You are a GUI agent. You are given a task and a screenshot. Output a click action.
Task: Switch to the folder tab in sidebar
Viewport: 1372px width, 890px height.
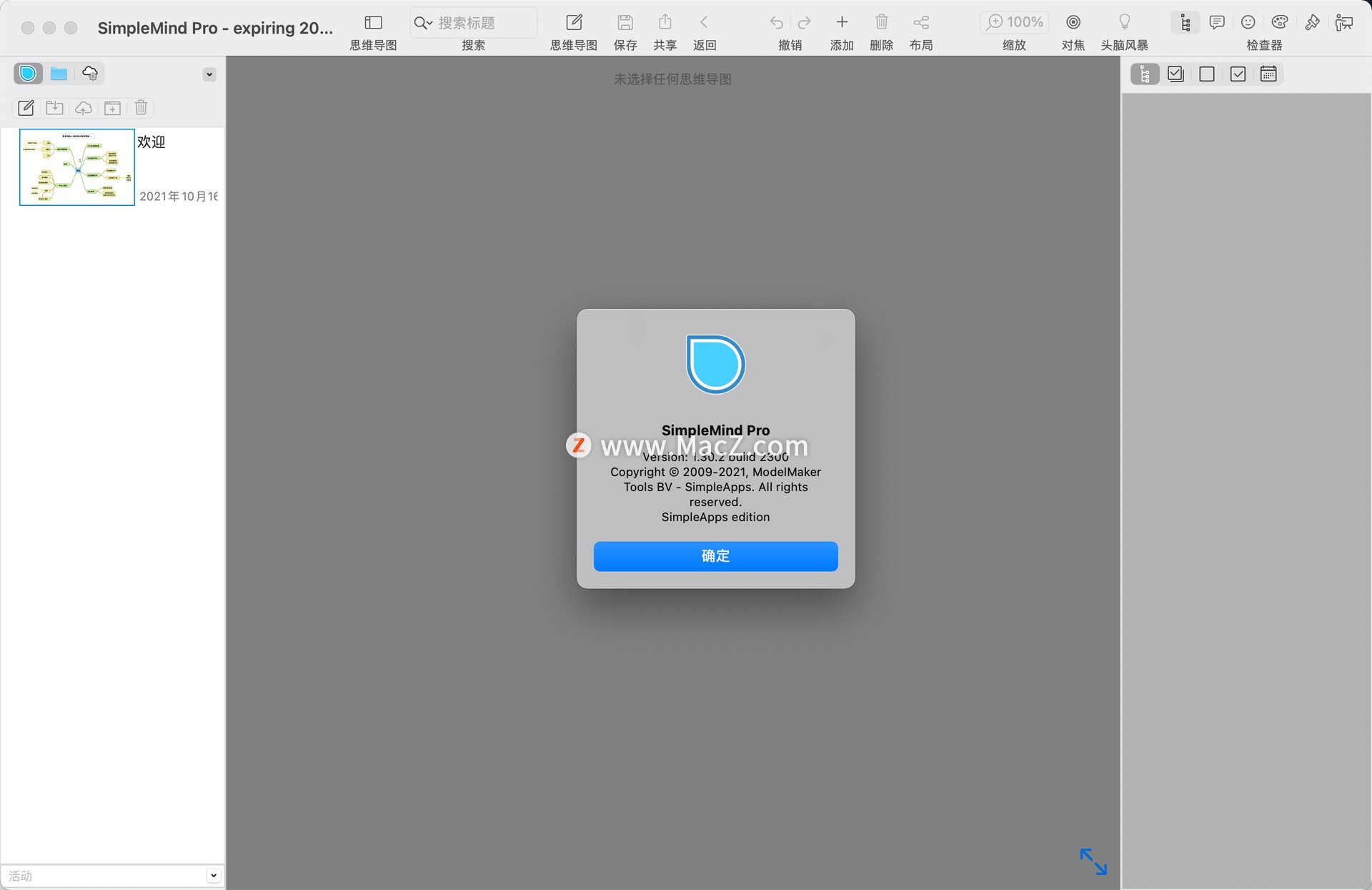tap(59, 73)
